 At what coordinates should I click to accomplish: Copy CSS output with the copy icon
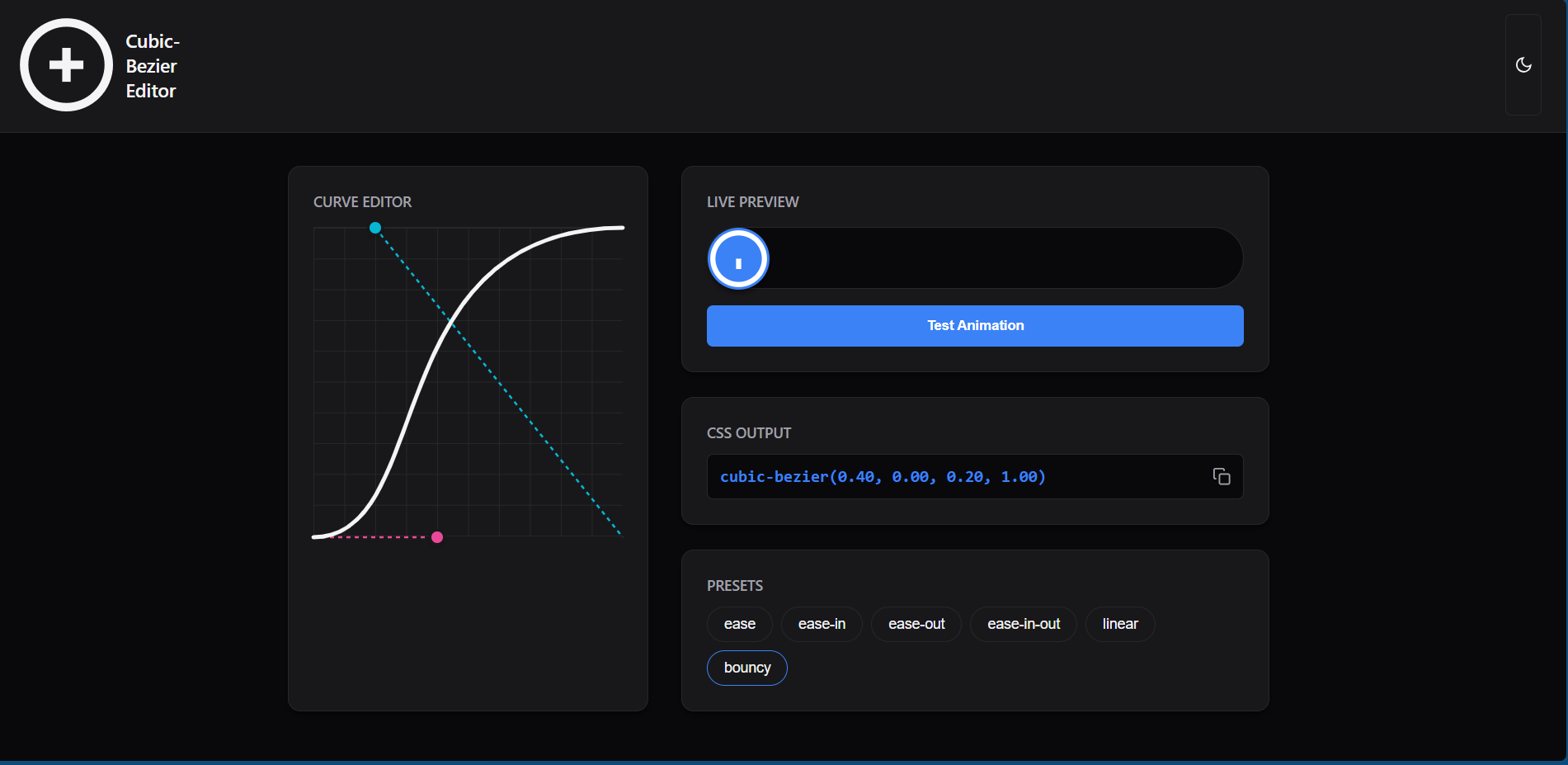tap(1222, 476)
